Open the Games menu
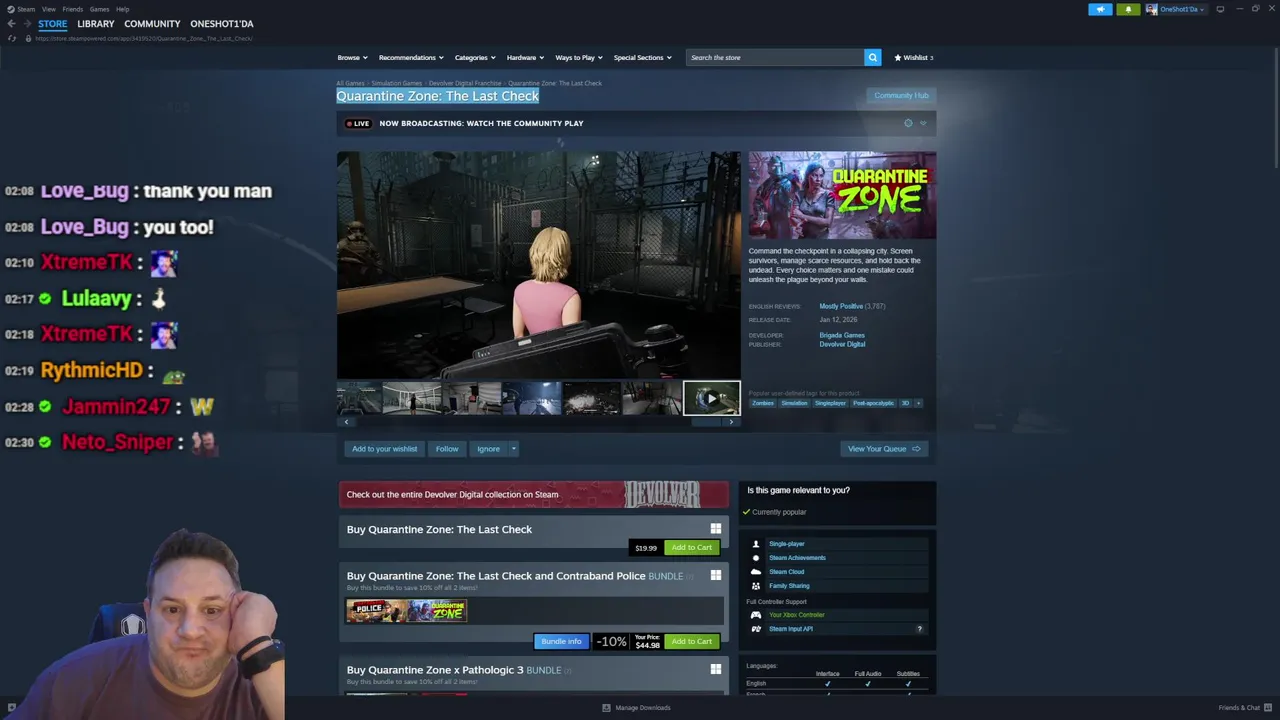1280x720 pixels. click(x=99, y=9)
